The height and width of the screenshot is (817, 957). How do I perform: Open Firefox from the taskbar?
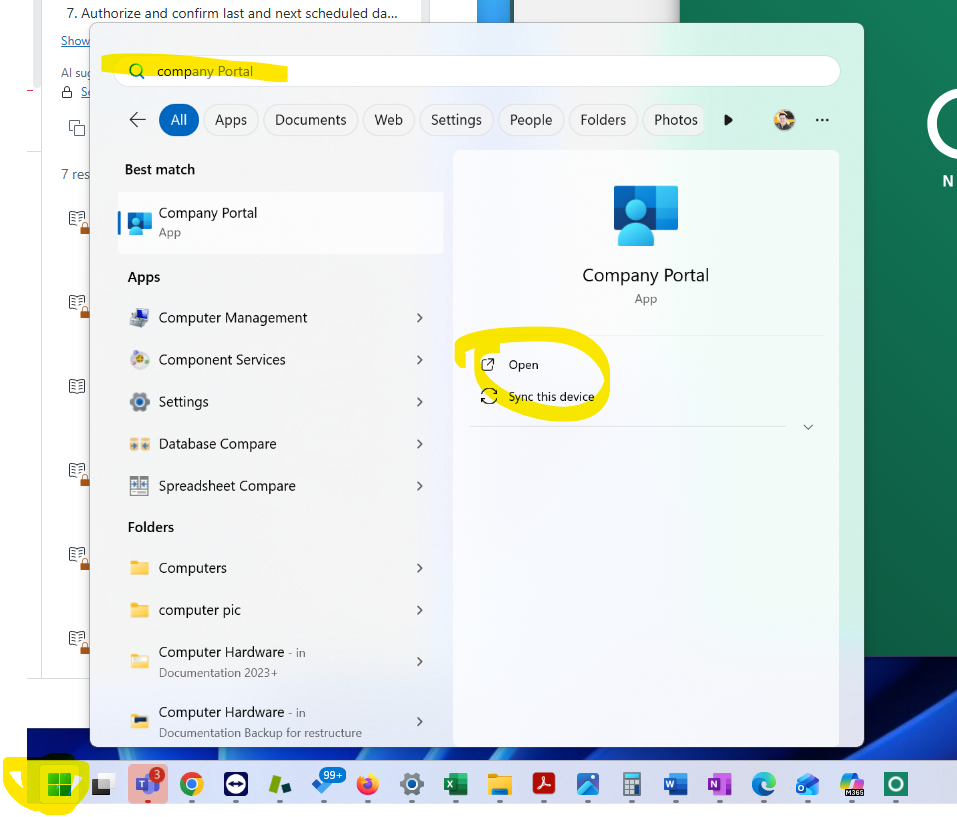pyautogui.click(x=368, y=785)
